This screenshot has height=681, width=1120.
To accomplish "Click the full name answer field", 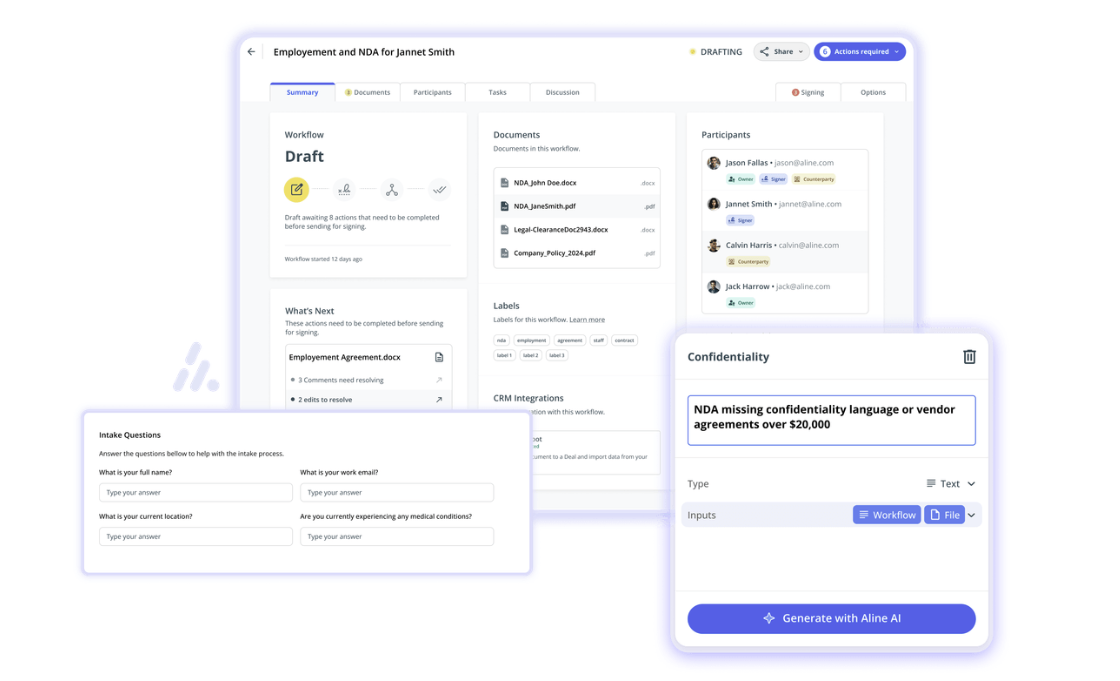I will (x=196, y=492).
